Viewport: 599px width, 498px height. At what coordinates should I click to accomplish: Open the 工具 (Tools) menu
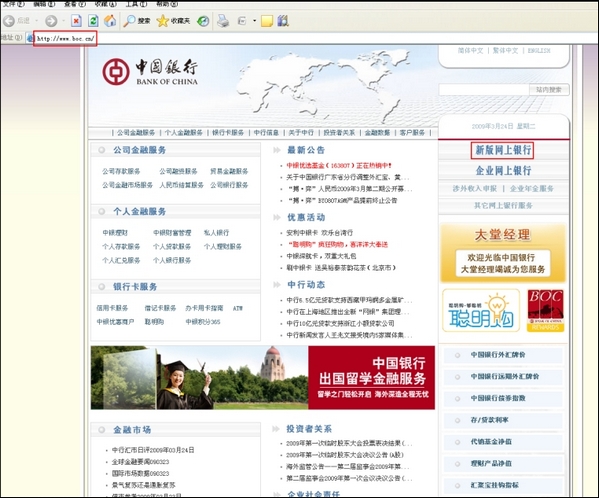[x=136, y=4]
